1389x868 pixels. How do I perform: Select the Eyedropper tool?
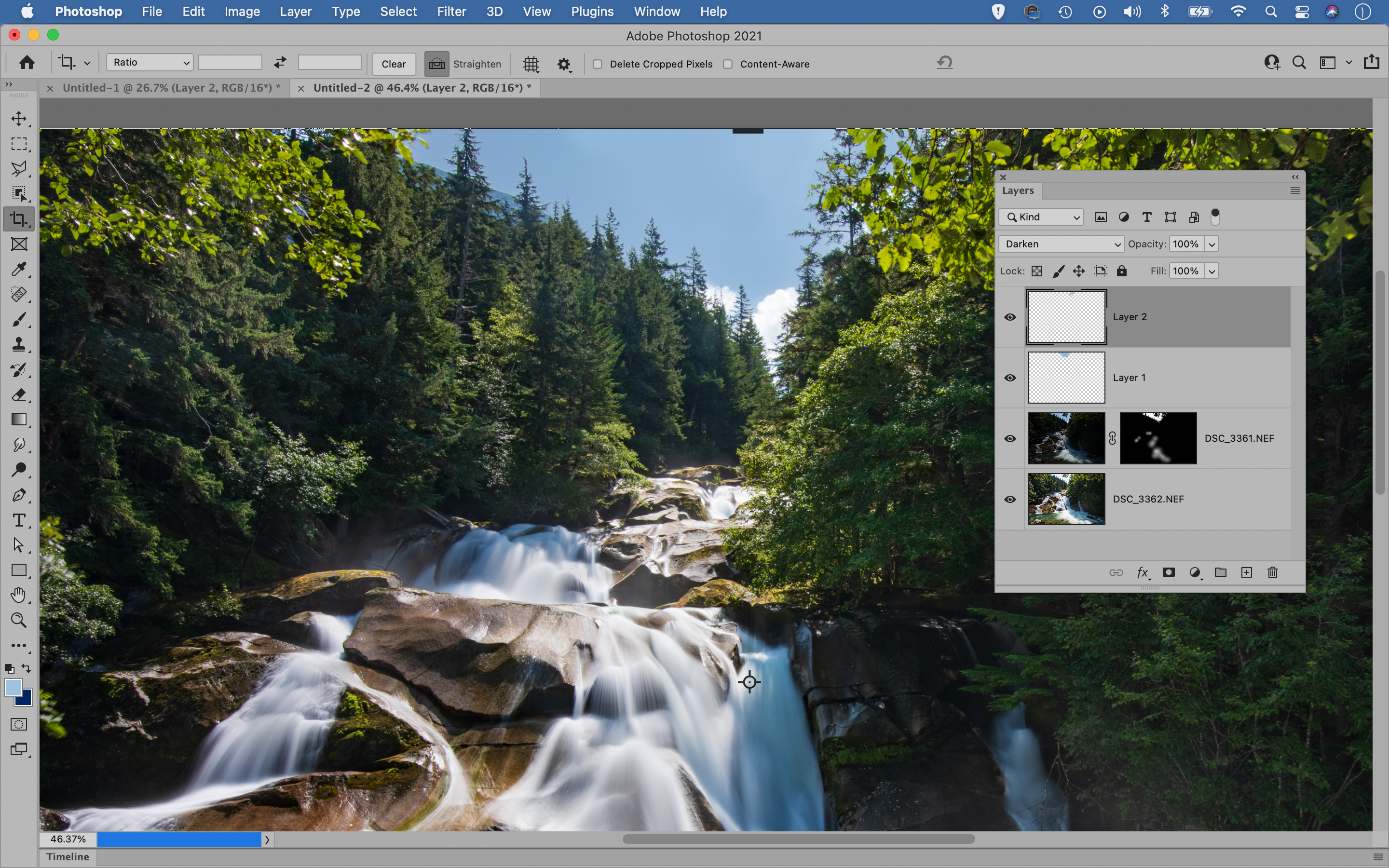19,269
